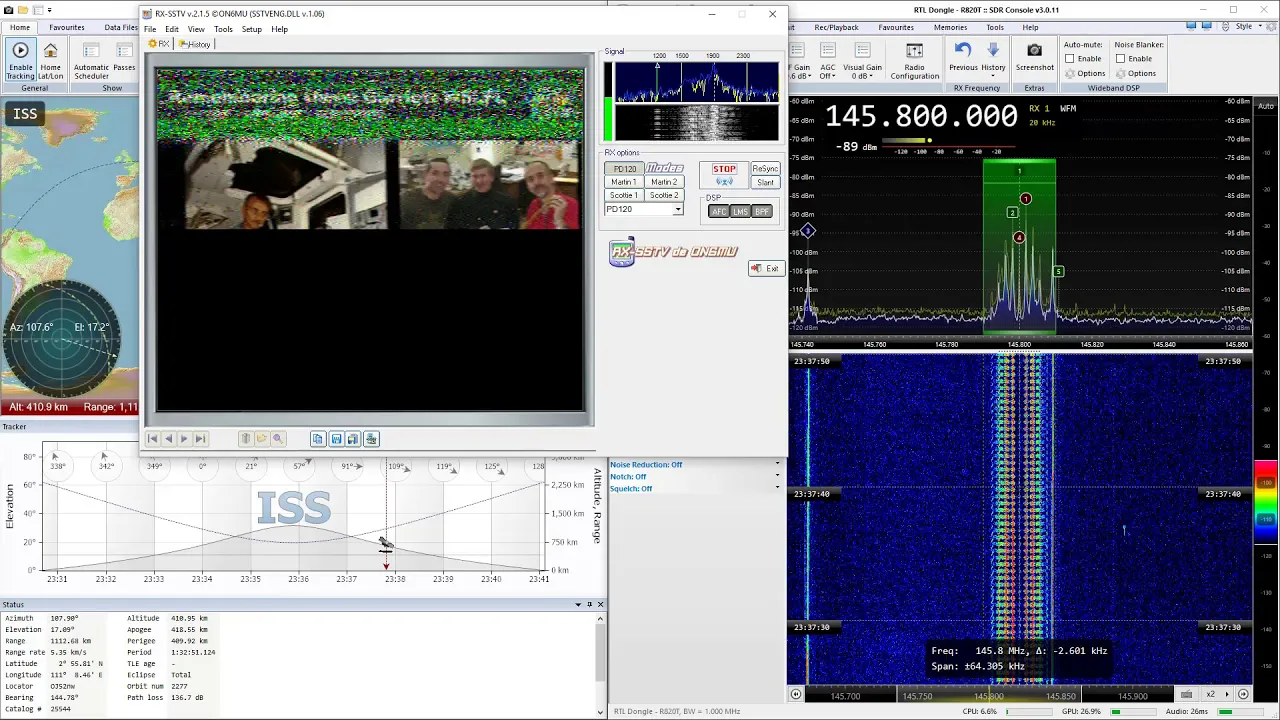
Task: Toggle the LMS DSP filter
Action: [740, 212]
